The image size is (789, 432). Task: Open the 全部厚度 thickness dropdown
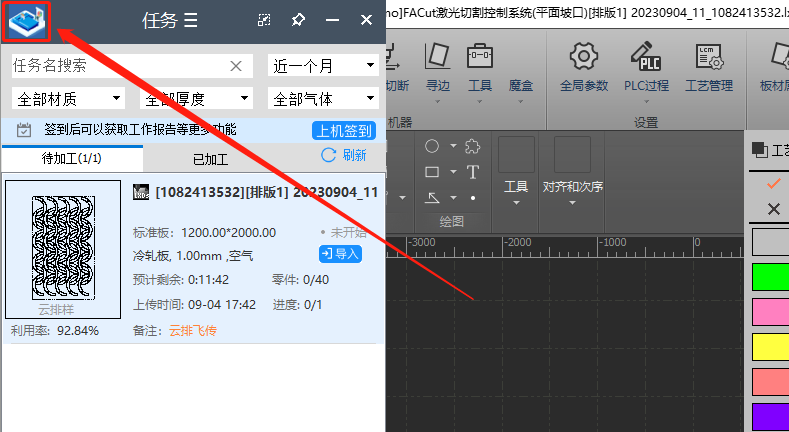[196, 99]
